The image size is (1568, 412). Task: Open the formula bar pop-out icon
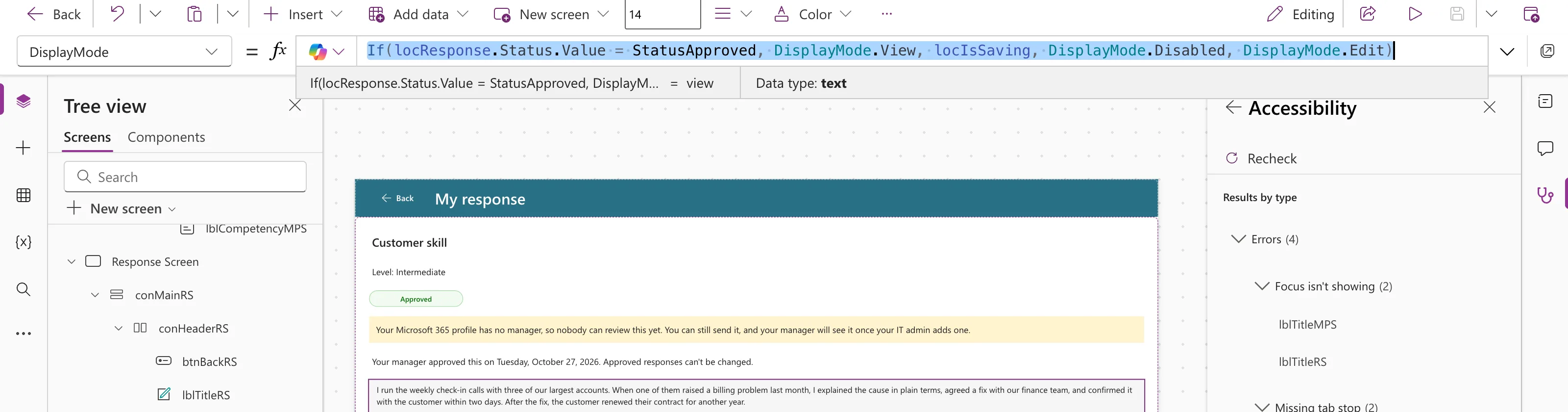pyautogui.click(x=1547, y=51)
